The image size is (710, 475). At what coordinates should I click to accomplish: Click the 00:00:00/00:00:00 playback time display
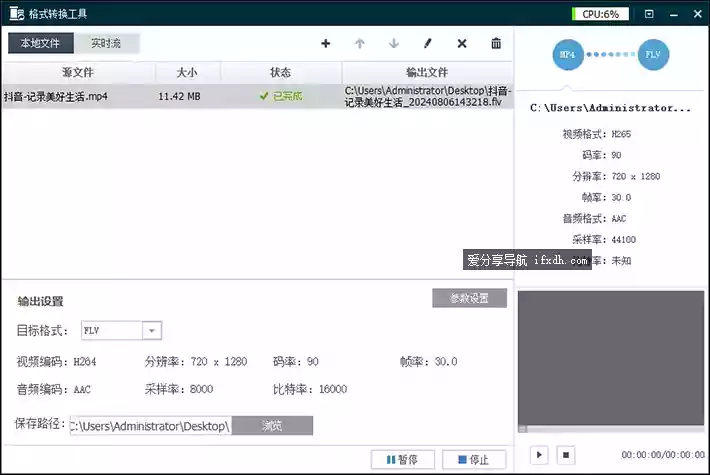(x=663, y=455)
